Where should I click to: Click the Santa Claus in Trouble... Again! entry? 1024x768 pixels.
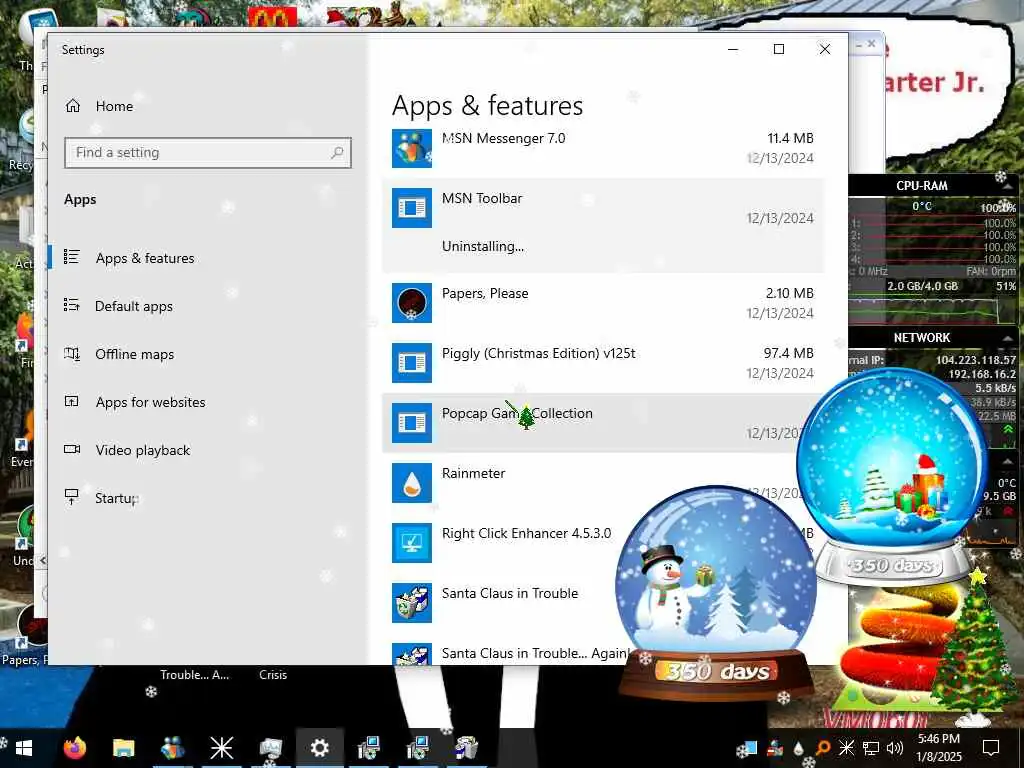534,653
